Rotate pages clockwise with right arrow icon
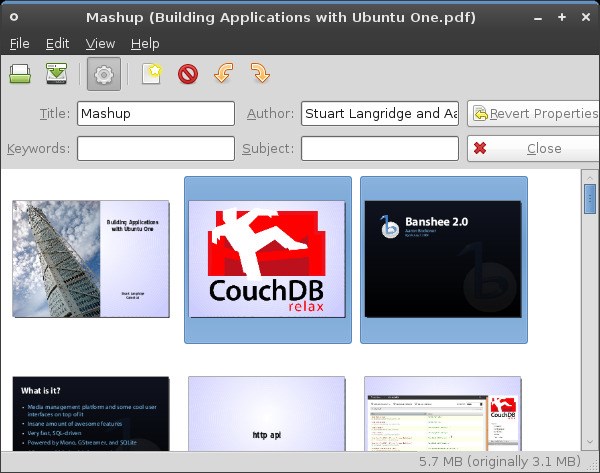 (260, 73)
